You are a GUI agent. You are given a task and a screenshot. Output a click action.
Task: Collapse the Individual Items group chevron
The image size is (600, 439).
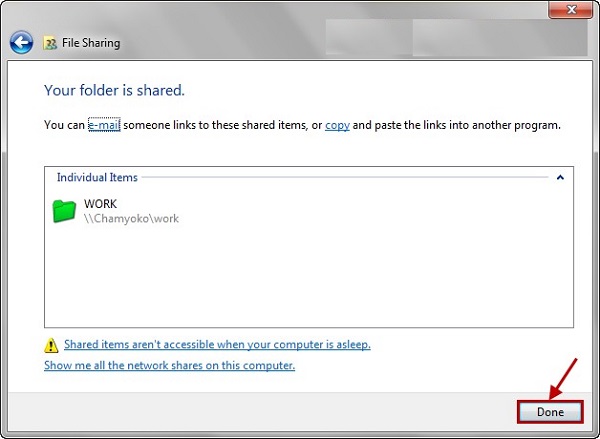[x=560, y=178]
